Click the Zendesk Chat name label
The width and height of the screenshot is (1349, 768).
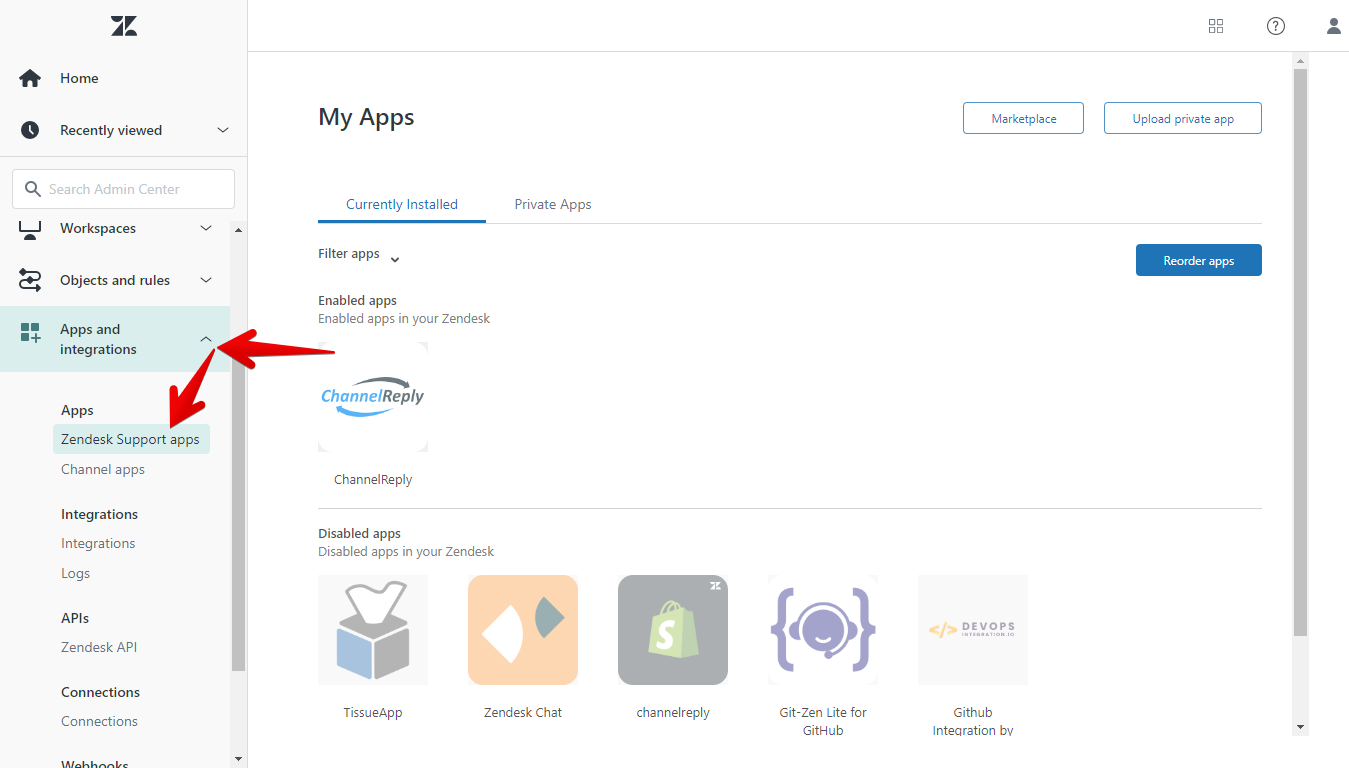pos(523,712)
